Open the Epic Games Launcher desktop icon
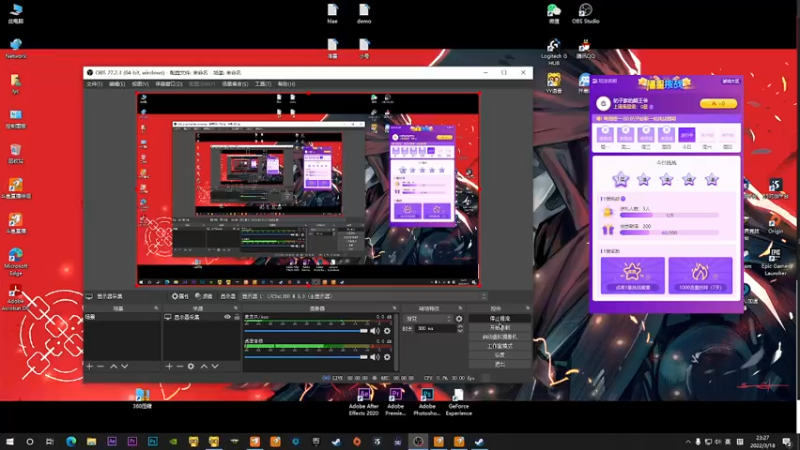 775,262
